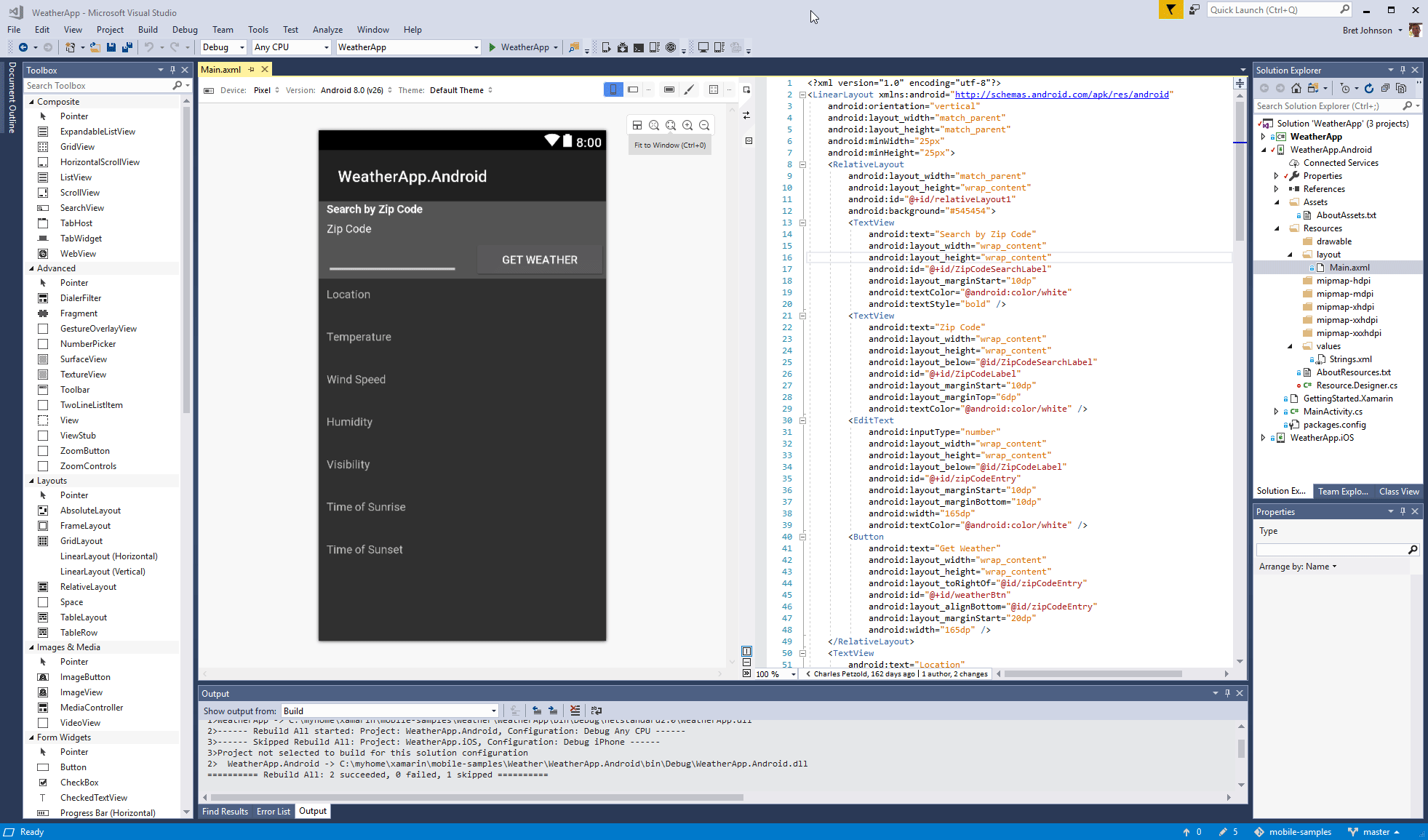1428x840 pixels.
Task: Toggle the action bar display icon in designer
Action: pos(669,89)
